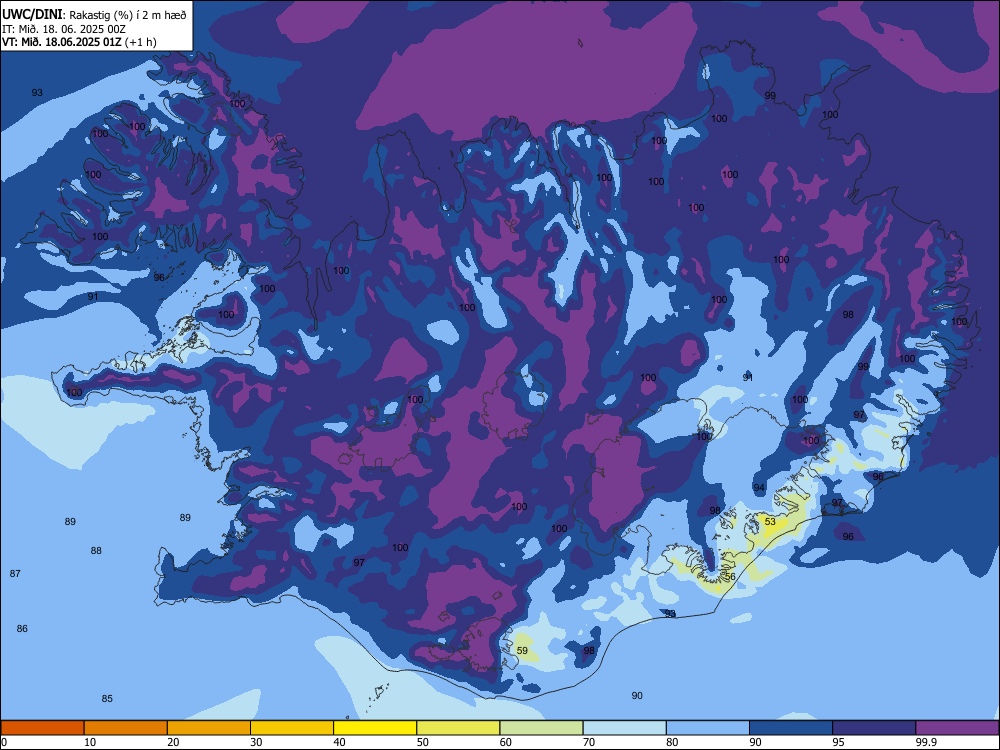Click the legend scale label 80
The image size is (1000, 750).
click(672, 742)
